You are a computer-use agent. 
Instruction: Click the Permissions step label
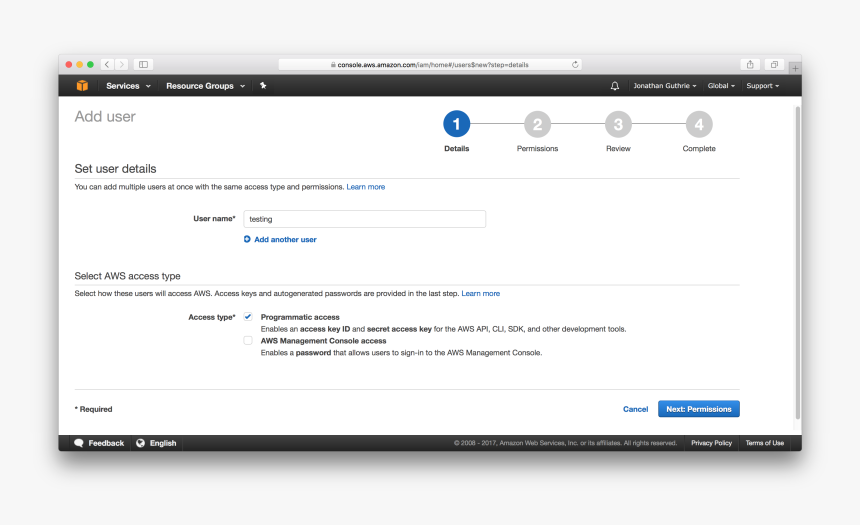pyautogui.click(x=538, y=149)
